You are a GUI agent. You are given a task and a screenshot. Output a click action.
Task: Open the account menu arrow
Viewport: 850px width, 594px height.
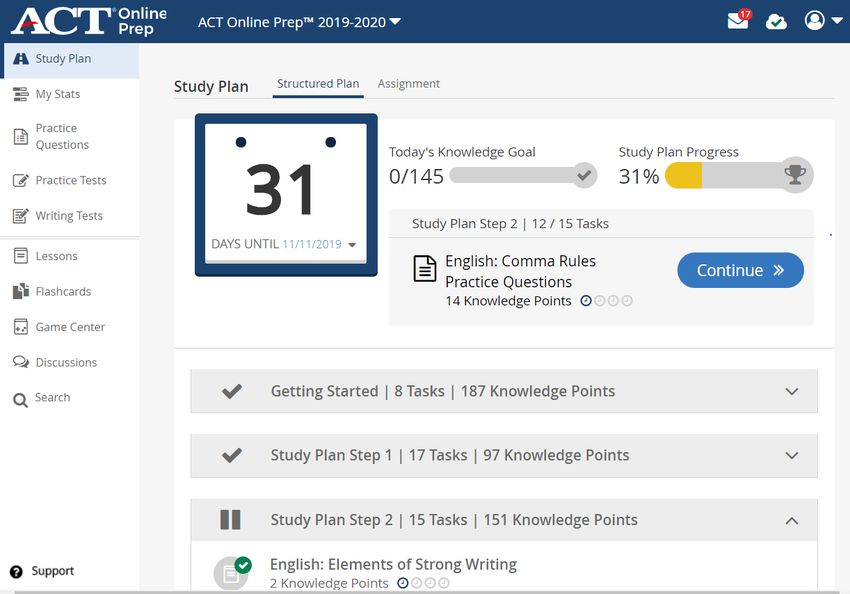(838, 21)
